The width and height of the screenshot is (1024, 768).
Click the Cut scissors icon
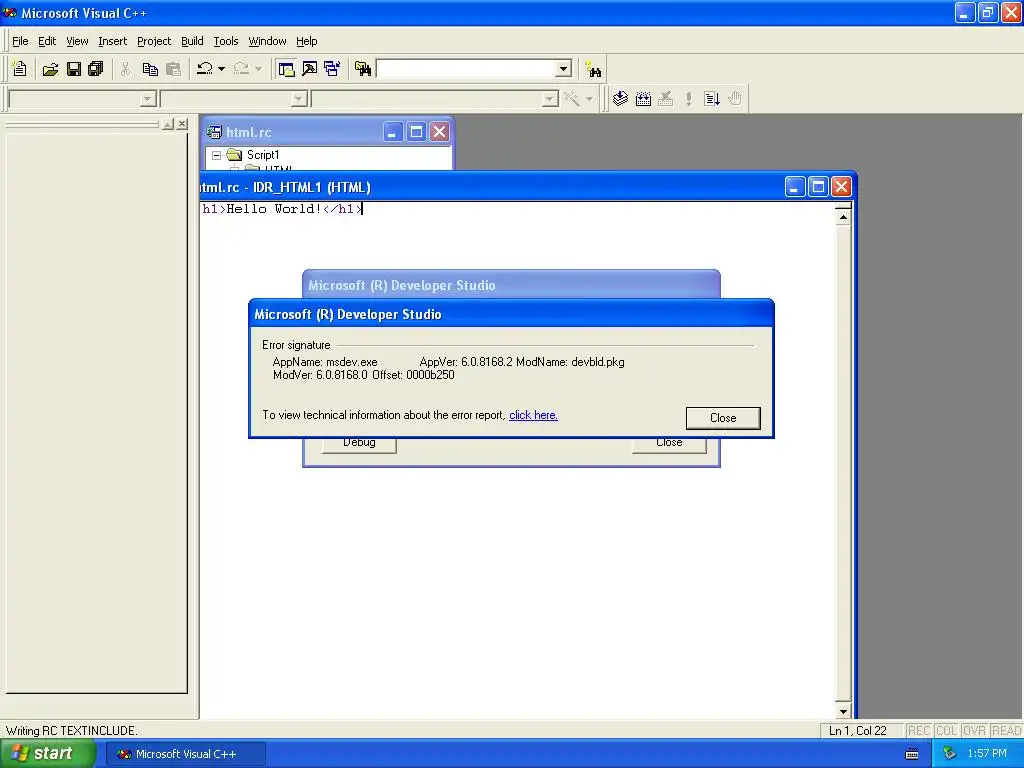(x=125, y=69)
